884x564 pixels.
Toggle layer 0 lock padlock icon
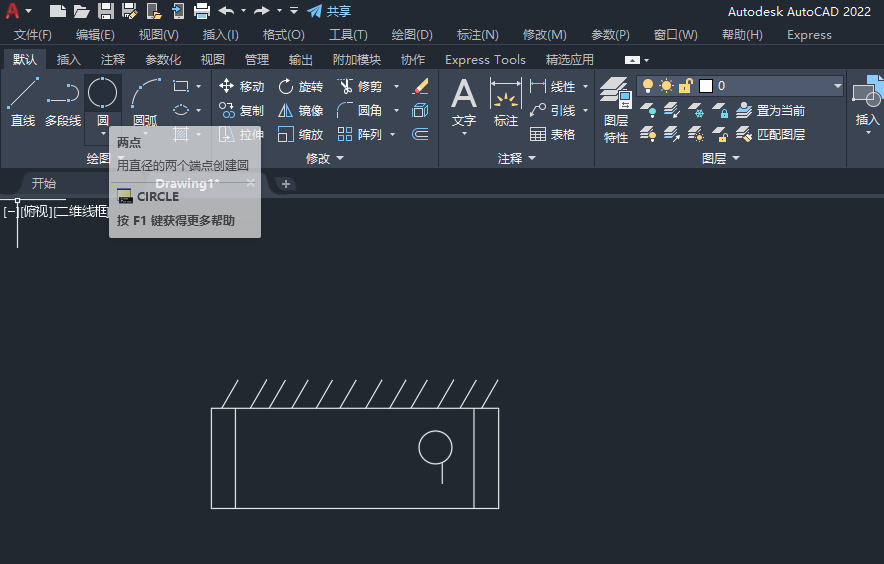click(685, 86)
